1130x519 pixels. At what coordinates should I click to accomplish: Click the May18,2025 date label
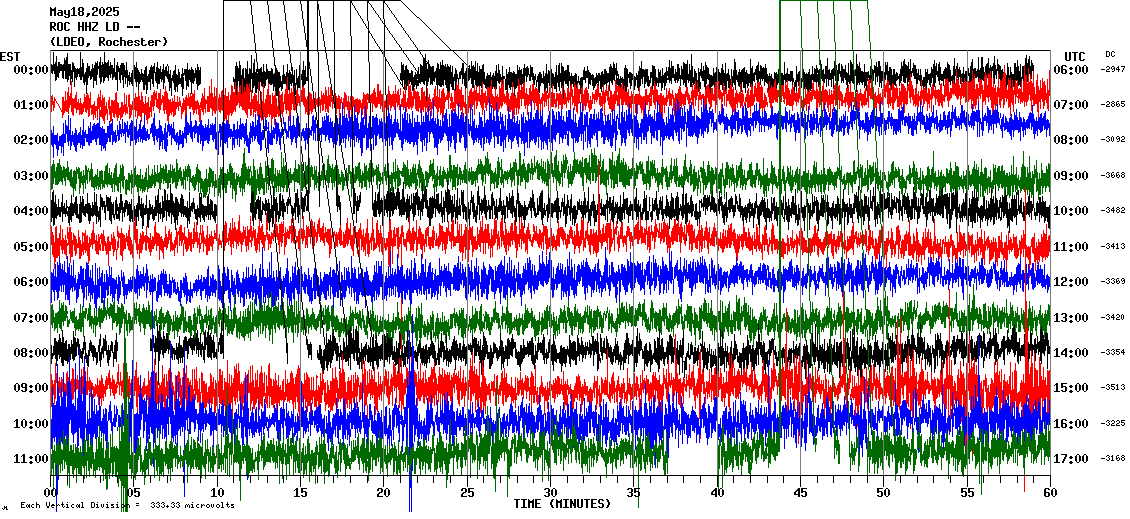coord(84,12)
